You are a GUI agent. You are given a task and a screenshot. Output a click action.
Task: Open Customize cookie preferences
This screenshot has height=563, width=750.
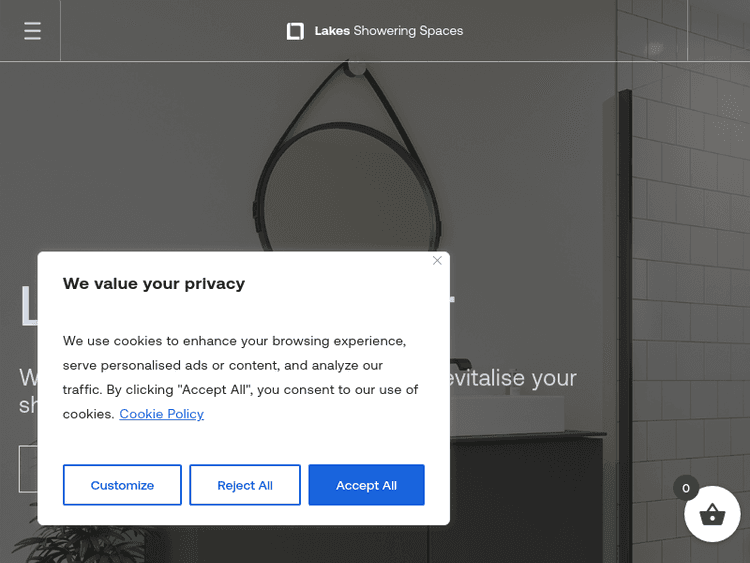pyautogui.click(x=122, y=485)
